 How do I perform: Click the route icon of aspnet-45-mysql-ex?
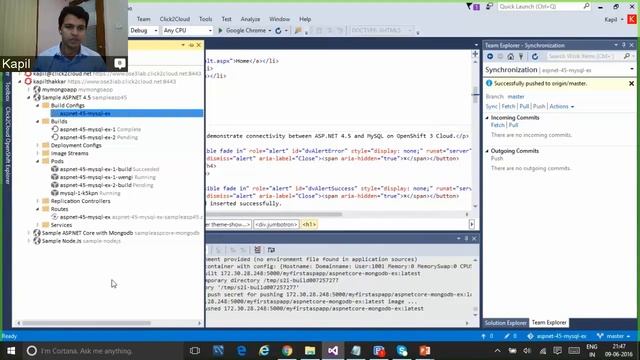pyautogui.click(x=55, y=217)
